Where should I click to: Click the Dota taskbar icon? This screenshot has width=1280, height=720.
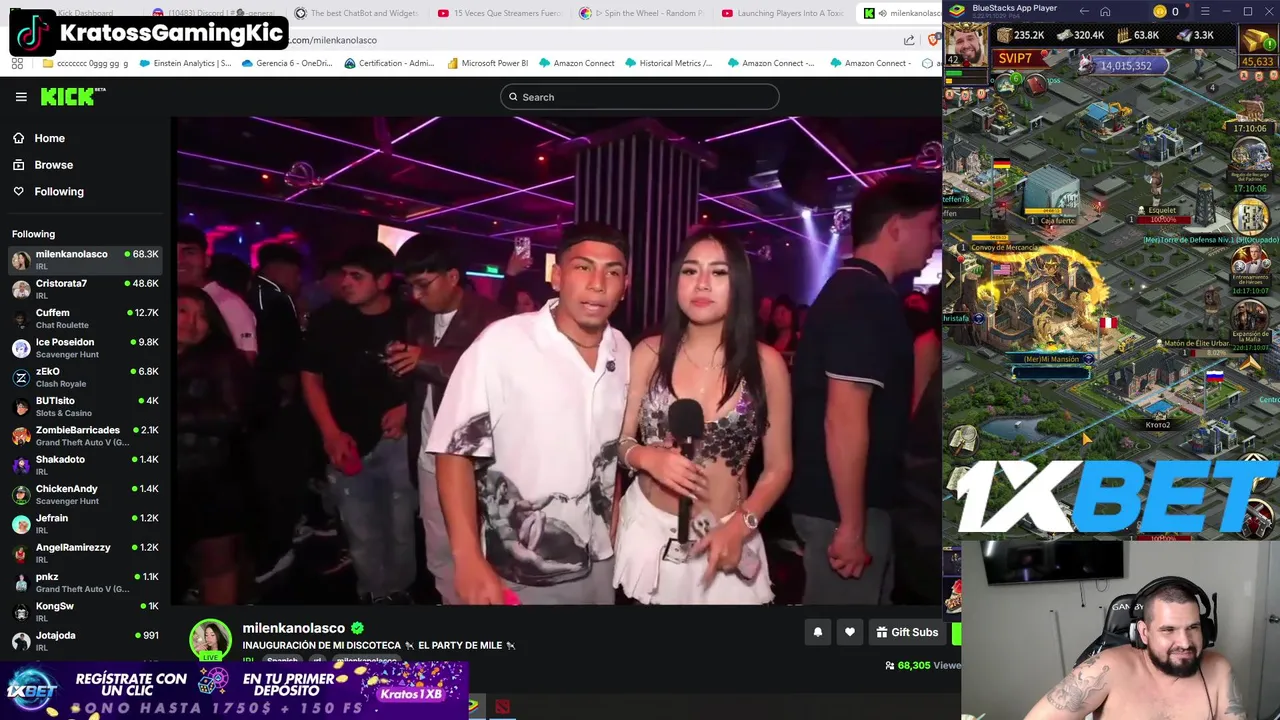[x=502, y=707]
